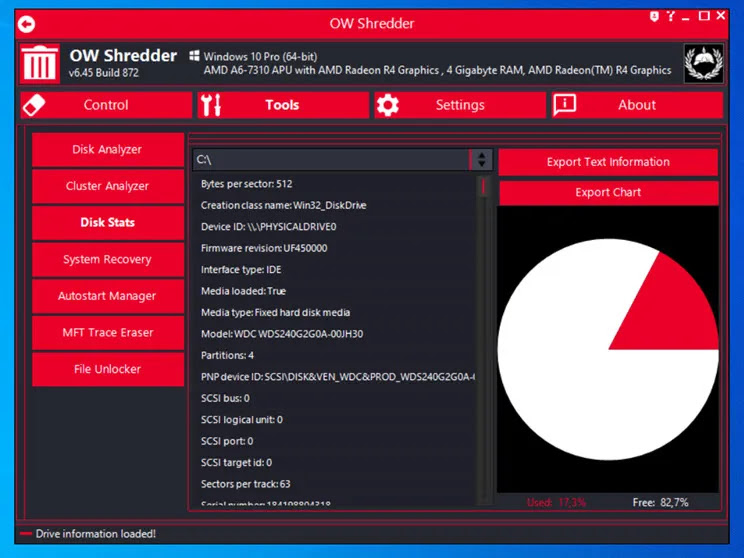Select the 'SCSI port: 0' row
The image size is (744, 558).
click(335, 441)
